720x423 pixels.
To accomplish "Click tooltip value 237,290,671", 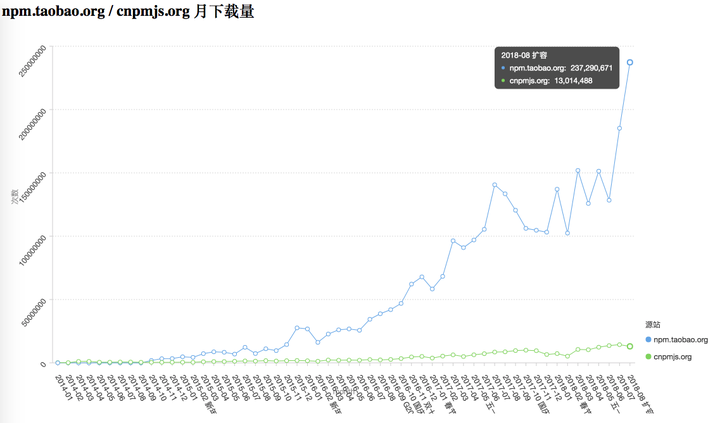I will tap(591, 68).
